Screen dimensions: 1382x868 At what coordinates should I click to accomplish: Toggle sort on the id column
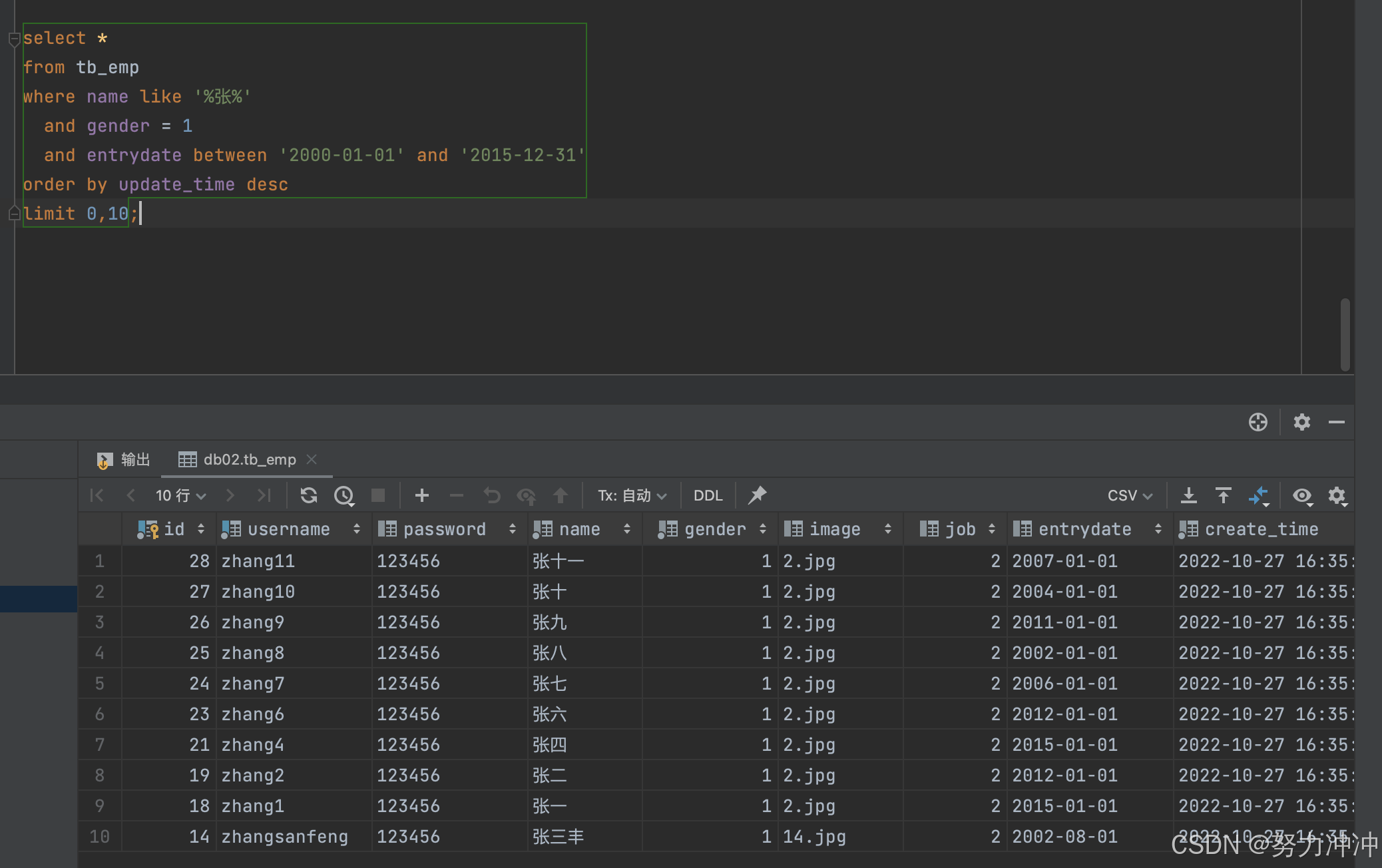tap(200, 529)
